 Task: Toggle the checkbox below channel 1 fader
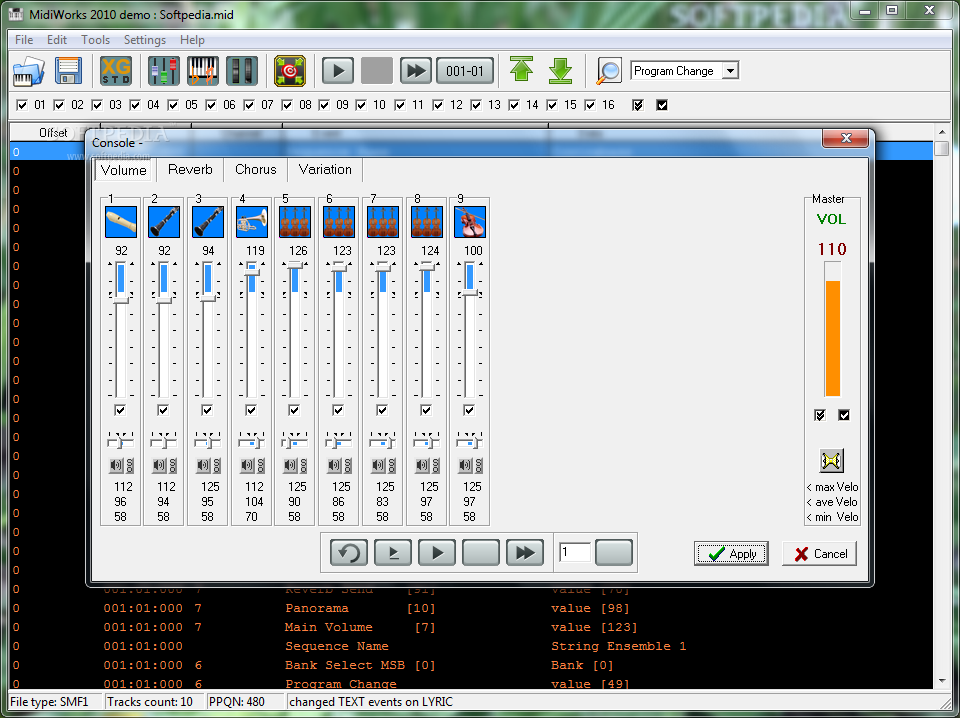point(120,410)
